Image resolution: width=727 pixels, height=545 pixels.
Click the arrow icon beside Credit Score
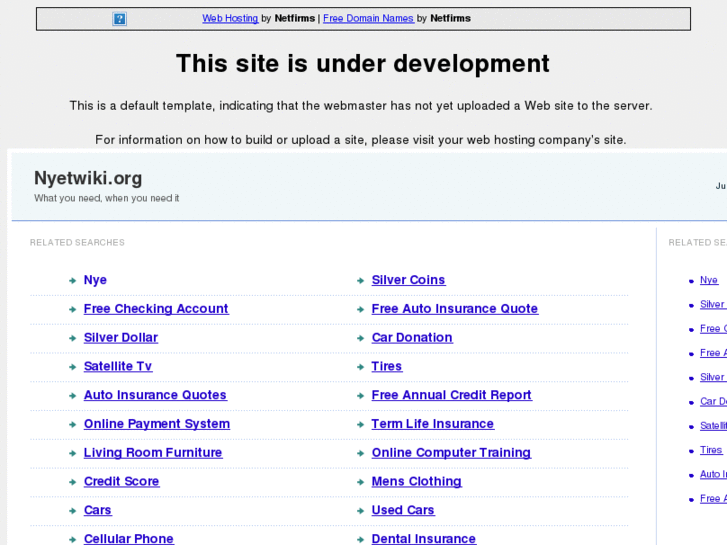(x=72, y=482)
